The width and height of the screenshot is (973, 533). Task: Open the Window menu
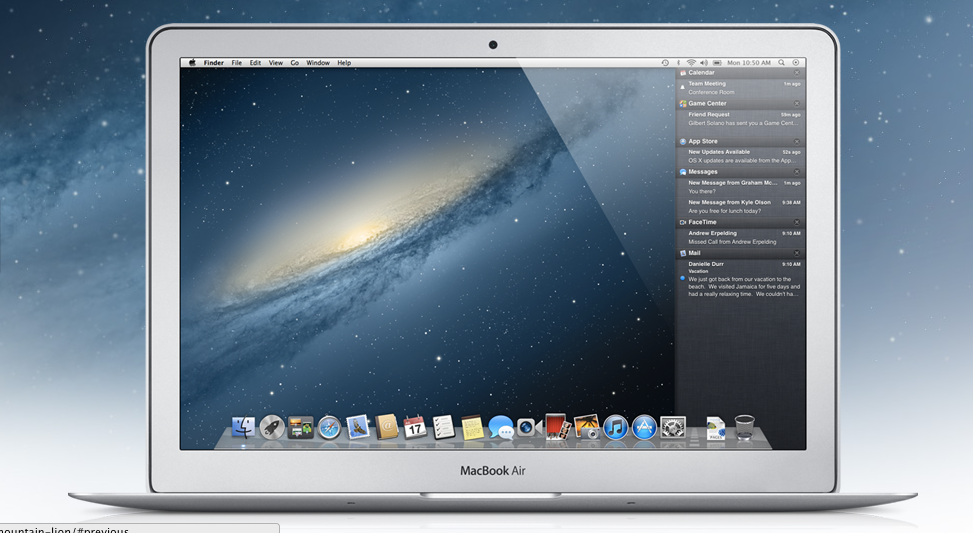coord(318,63)
